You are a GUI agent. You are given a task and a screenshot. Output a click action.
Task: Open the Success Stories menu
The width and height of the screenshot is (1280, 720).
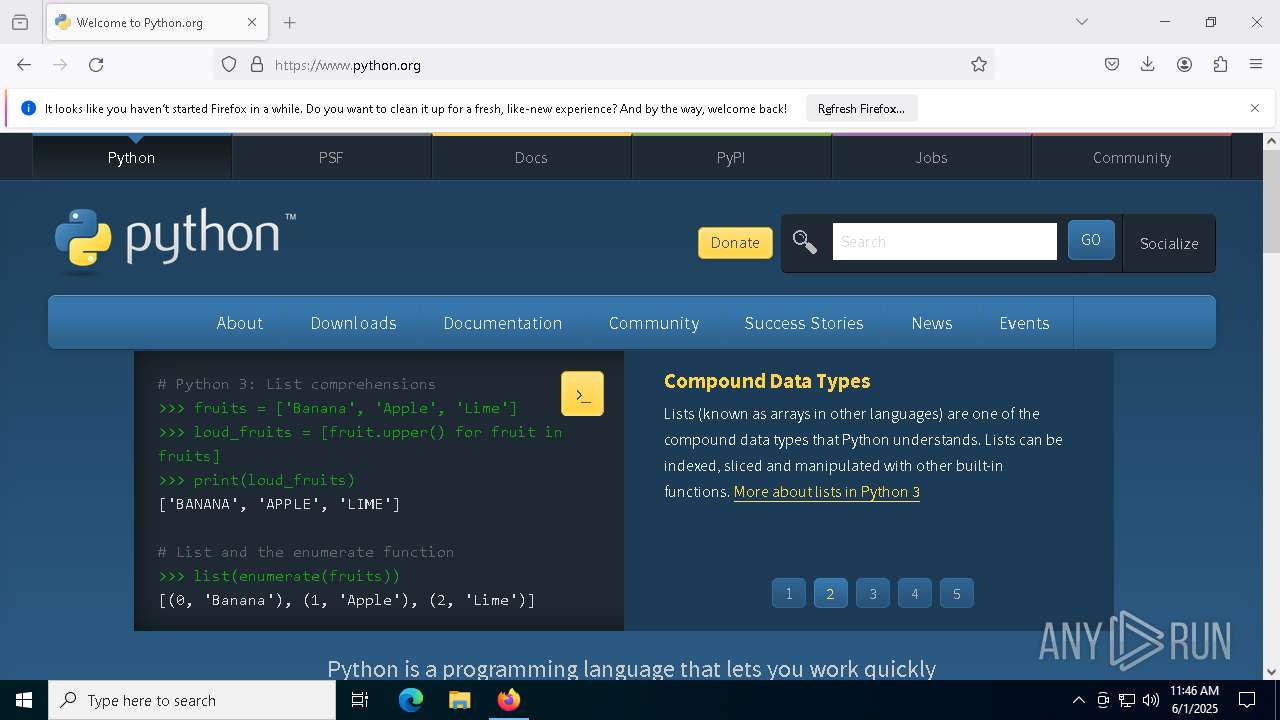[804, 323]
